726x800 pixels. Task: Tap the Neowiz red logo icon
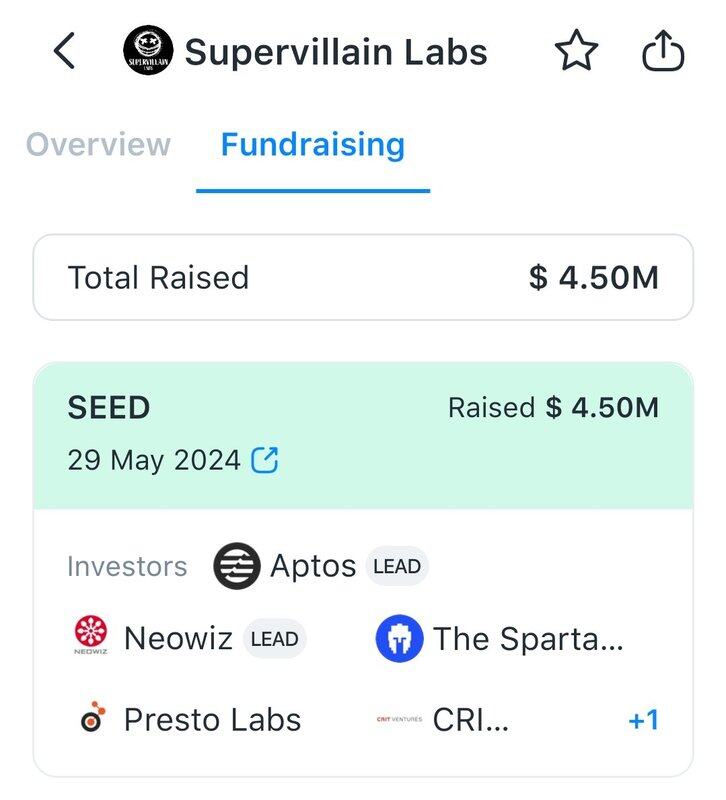91,639
